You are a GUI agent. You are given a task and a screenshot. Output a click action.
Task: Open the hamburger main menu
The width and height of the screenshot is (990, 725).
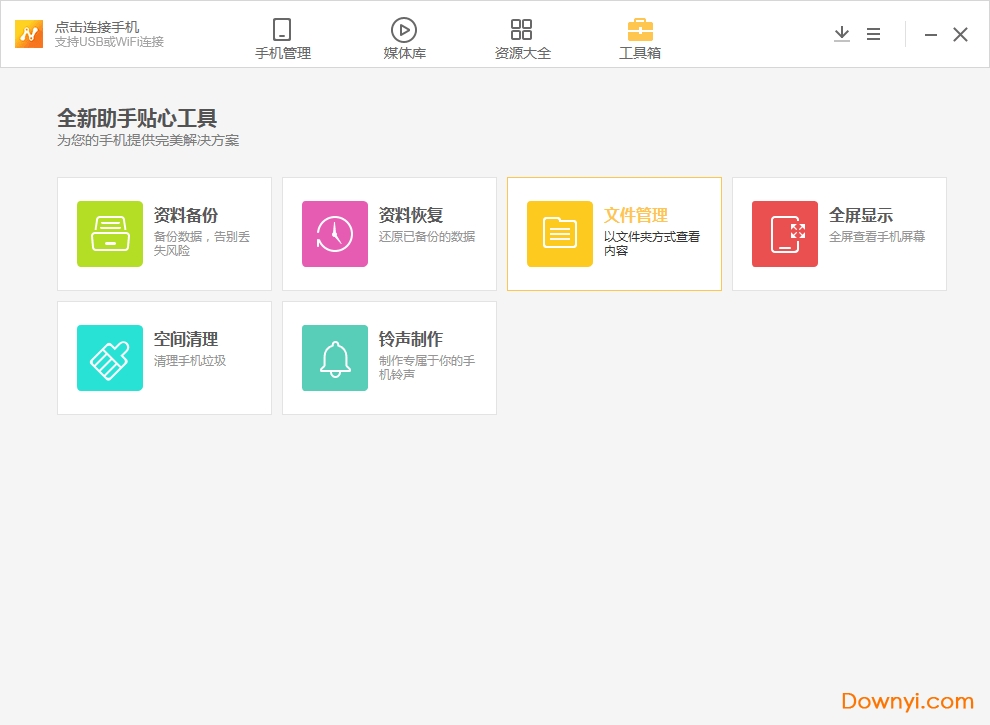click(873, 34)
